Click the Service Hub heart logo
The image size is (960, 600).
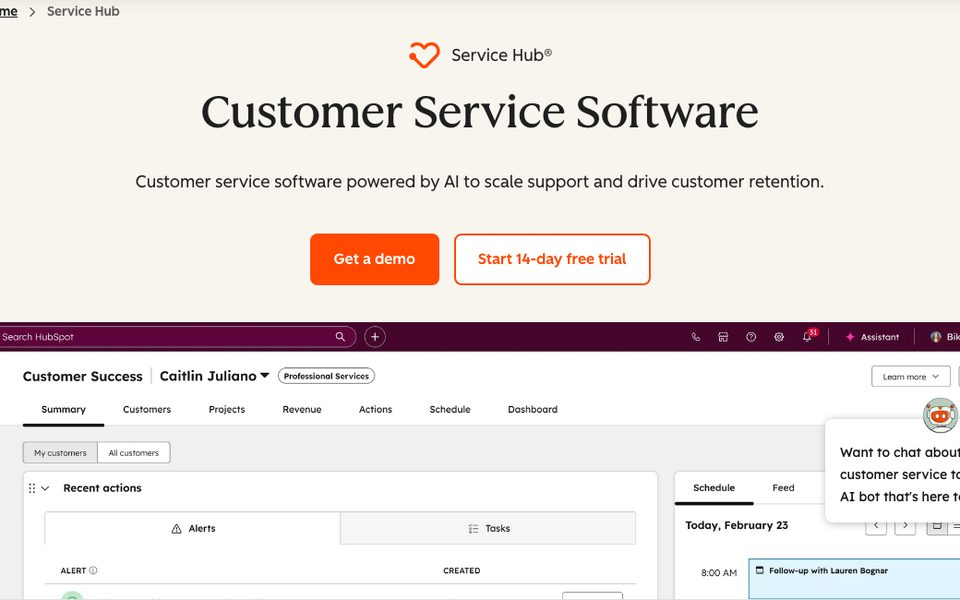click(x=424, y=55)
